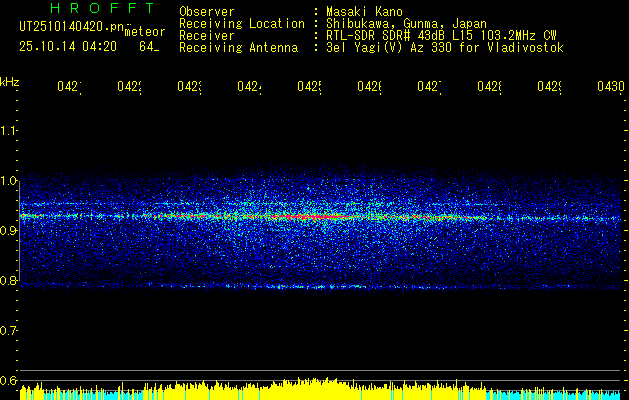Click the 1.1 kHz frequency label

click(x=8, y=130)
